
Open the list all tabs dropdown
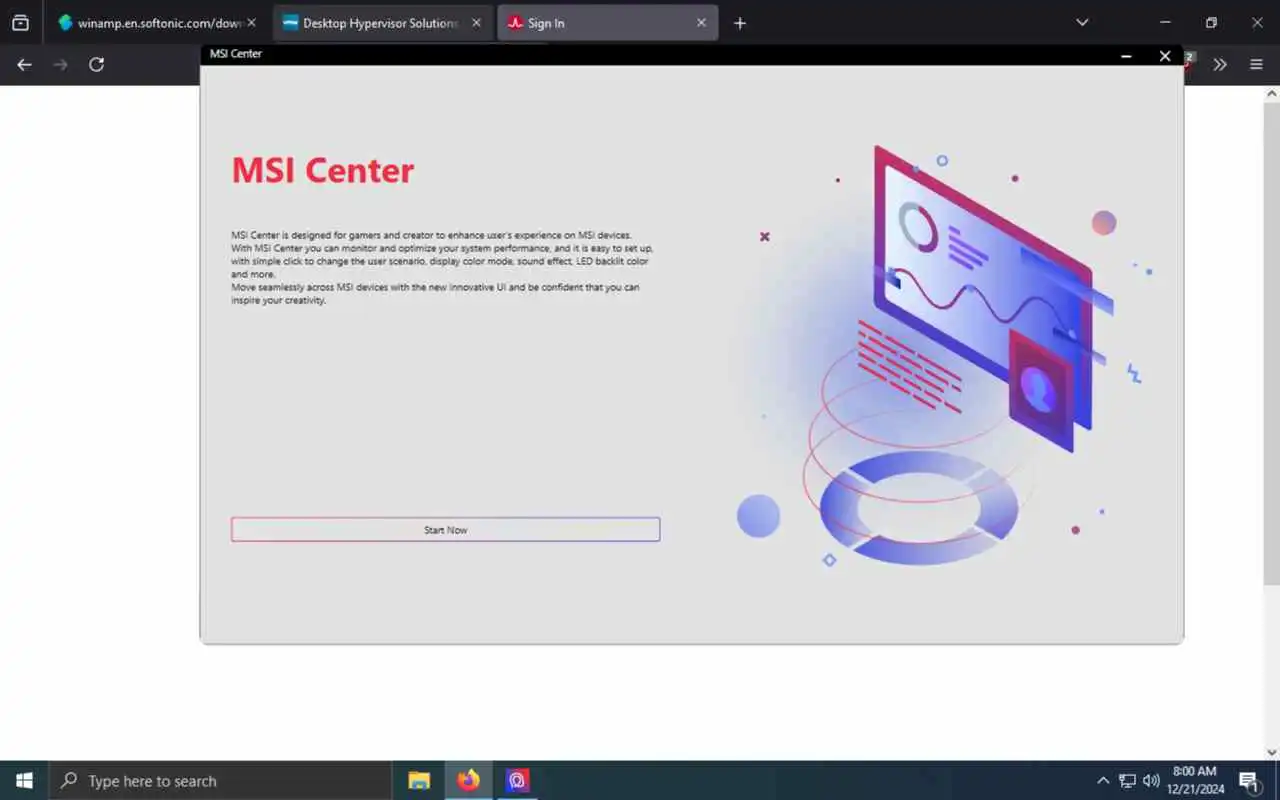coord(1082,23)
